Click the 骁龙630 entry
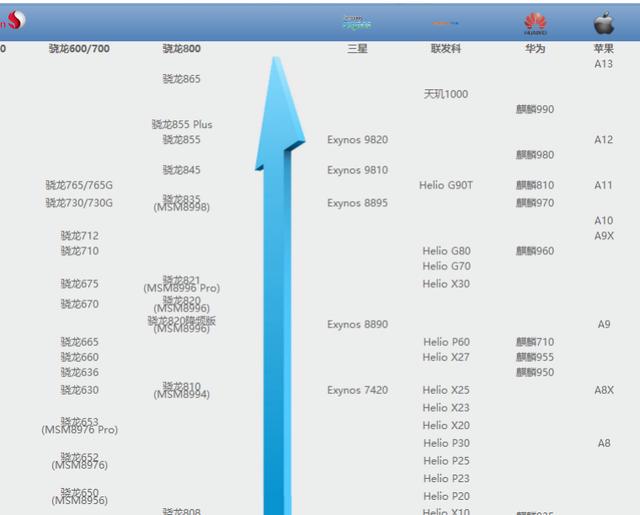 pyautogui.click(x=80, y=390)
